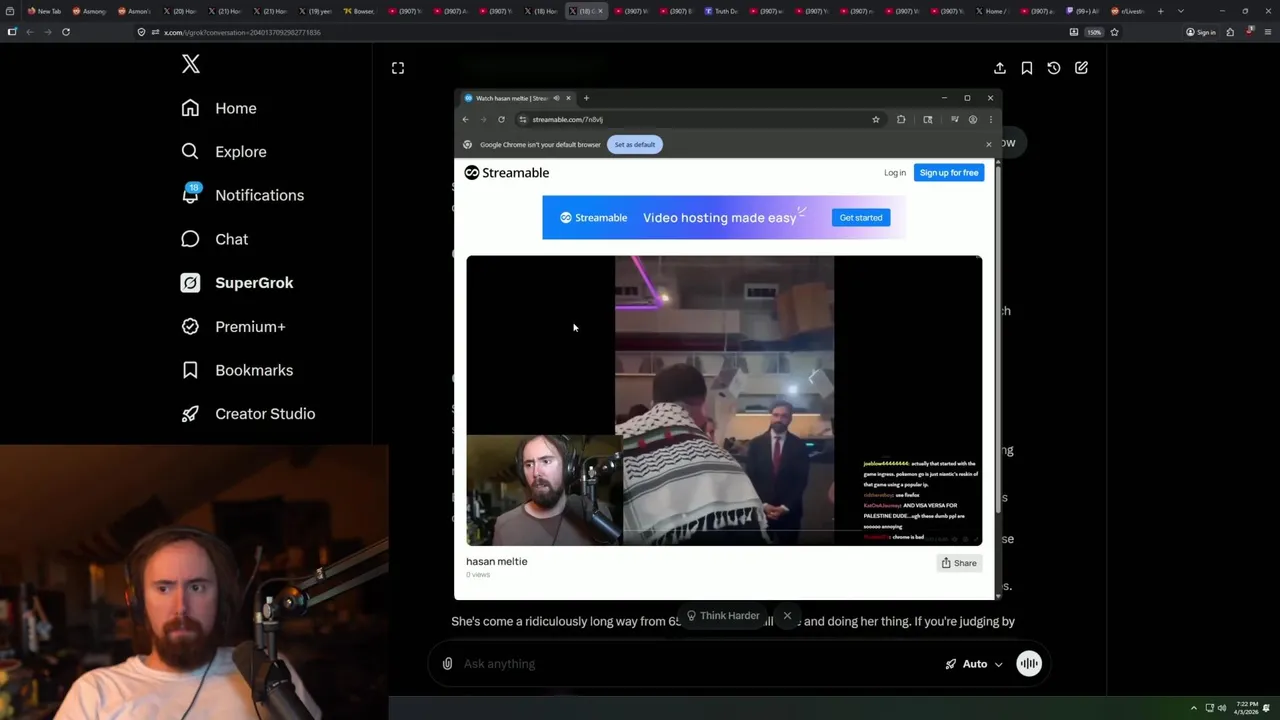Mute the Watch hasan meltie tab
The height and width of the screenshot is (720, 1280).
[x=556, y=98]
